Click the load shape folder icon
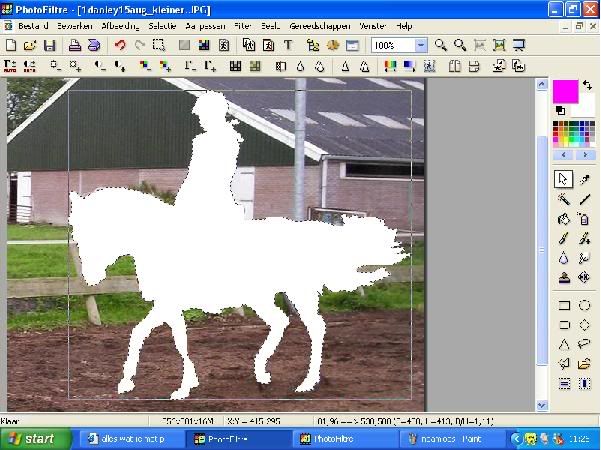The height and width of the screenshot is (450, 601). (584, 363)
